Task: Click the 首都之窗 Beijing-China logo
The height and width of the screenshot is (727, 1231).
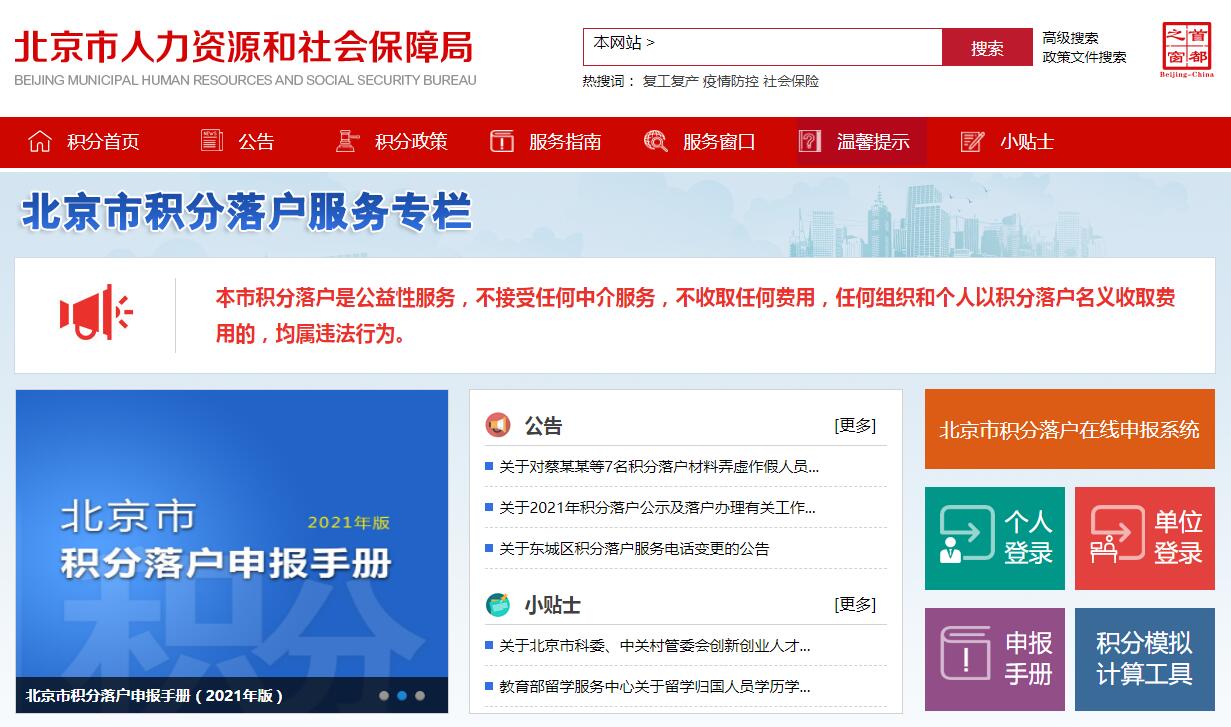Action: [x=1187, y=50]
